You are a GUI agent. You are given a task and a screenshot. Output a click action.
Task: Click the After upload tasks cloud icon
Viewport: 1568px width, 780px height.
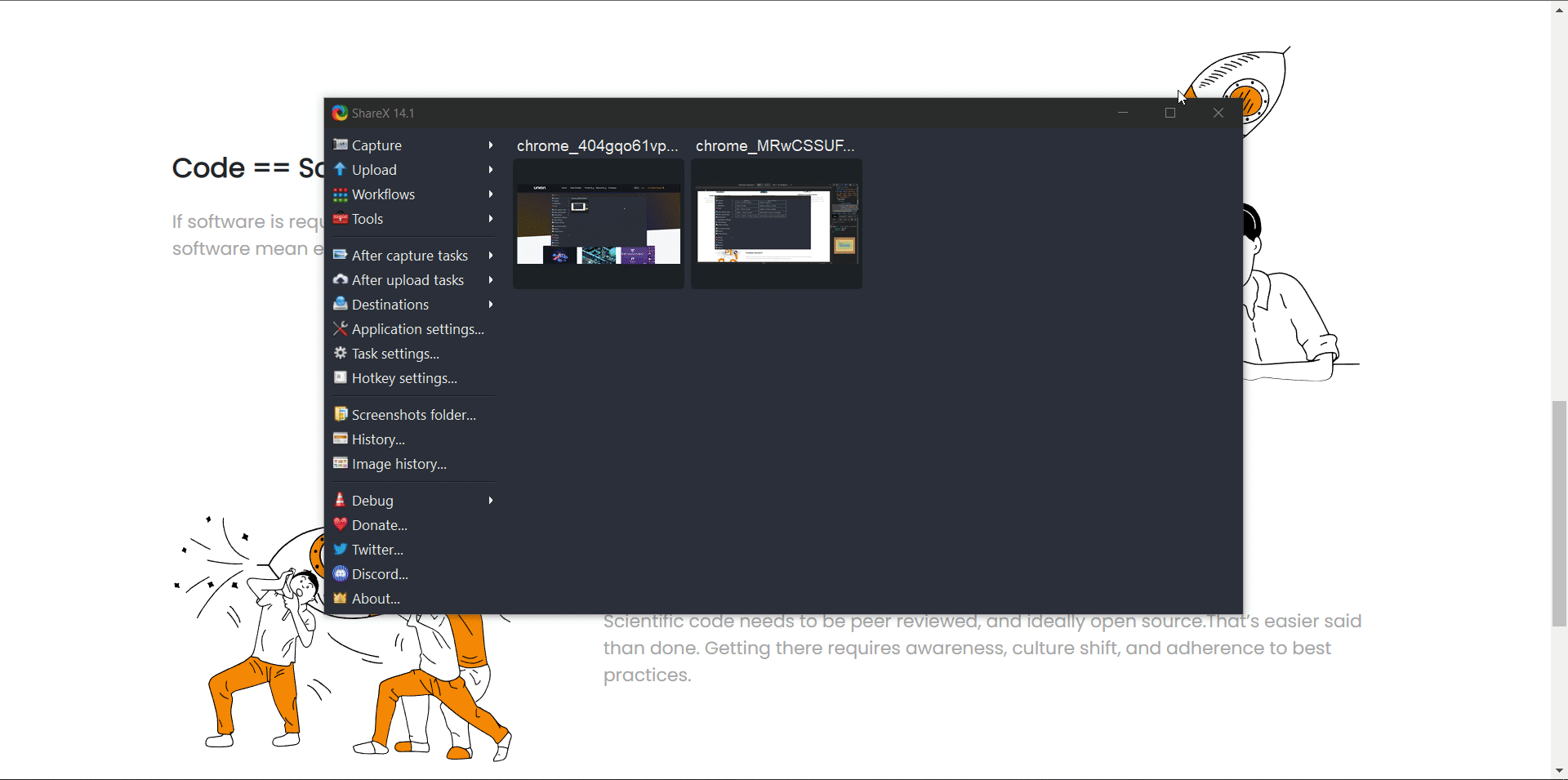341,279
